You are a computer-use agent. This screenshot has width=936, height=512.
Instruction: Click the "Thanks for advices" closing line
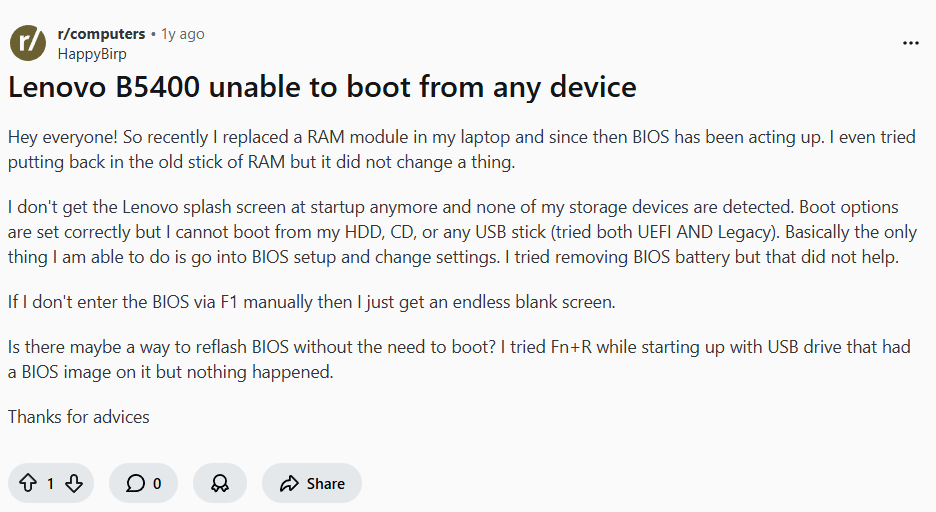click(x=79, y=416)
